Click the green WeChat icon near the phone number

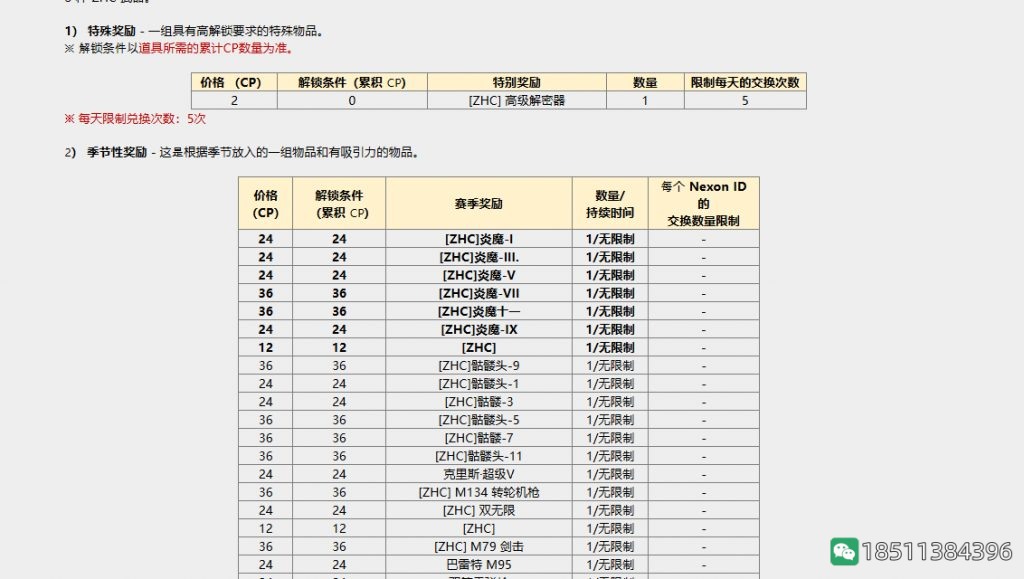pyautogui.click(x=845, y=551)
